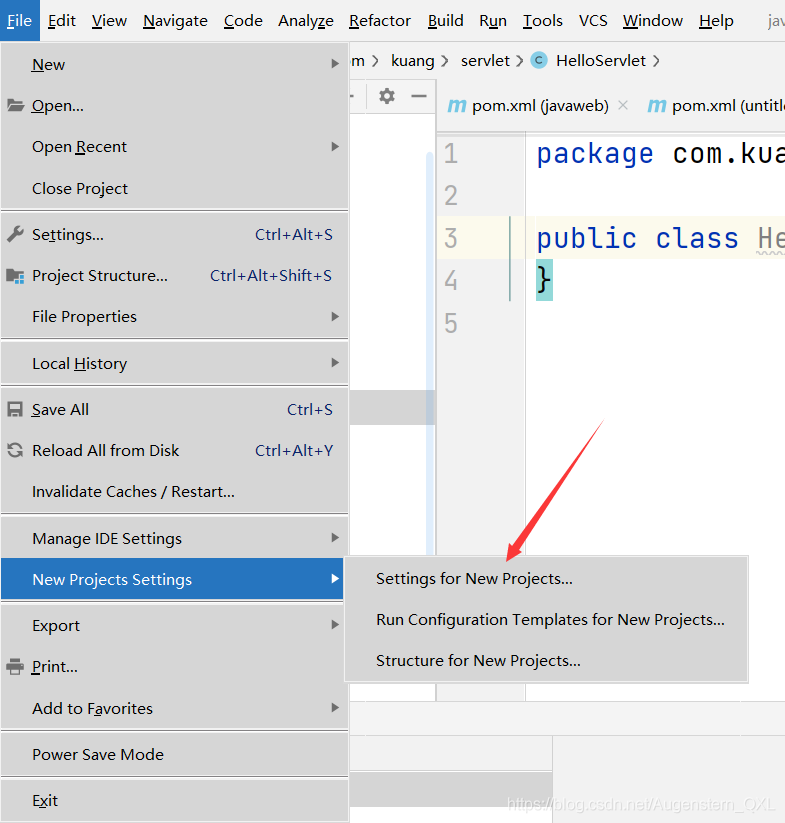
Task: Open the Build menu
Action: (x=445, y=20)
